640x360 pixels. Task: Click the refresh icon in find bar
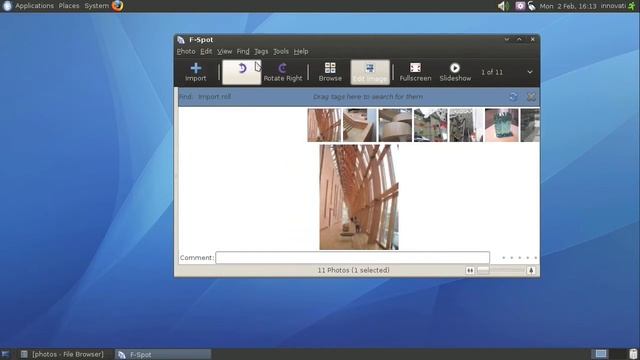(513, 97)
